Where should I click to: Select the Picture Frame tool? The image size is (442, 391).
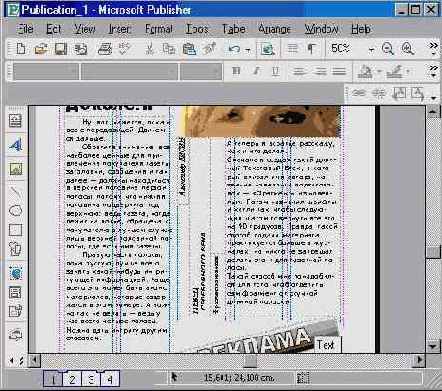15,169
